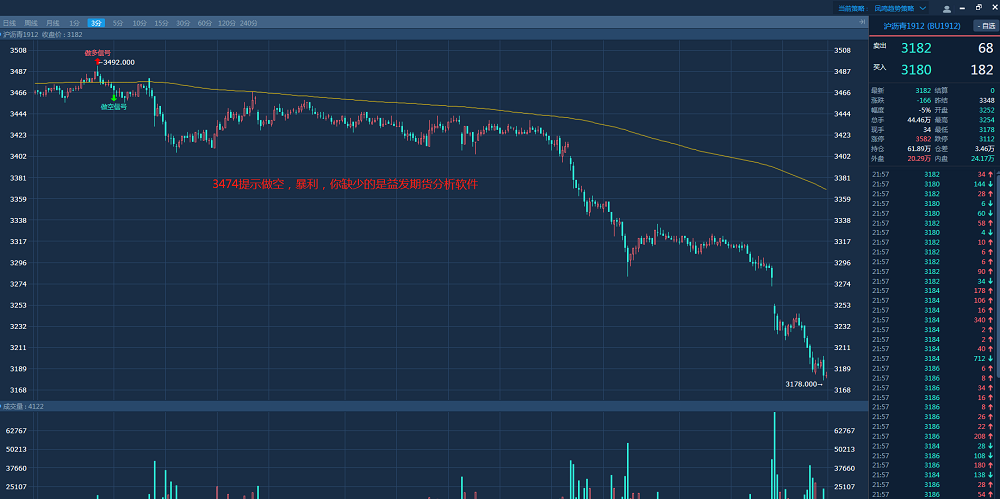1000x499 pixels.
Task: Click the 3178.000 low price marker
Action: (x=803, y=384)
